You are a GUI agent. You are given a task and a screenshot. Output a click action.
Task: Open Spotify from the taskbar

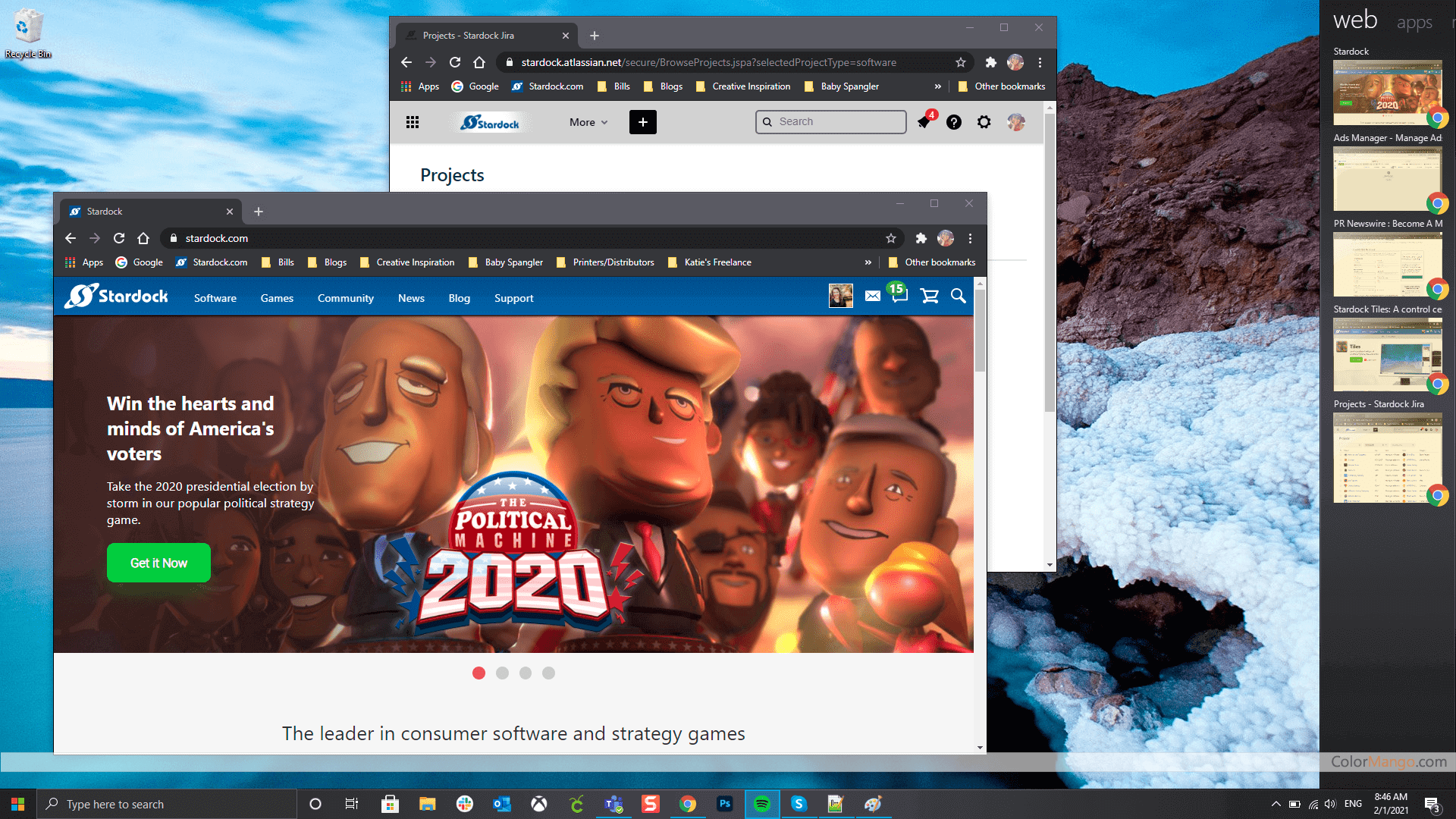click(x=762, y=804)
